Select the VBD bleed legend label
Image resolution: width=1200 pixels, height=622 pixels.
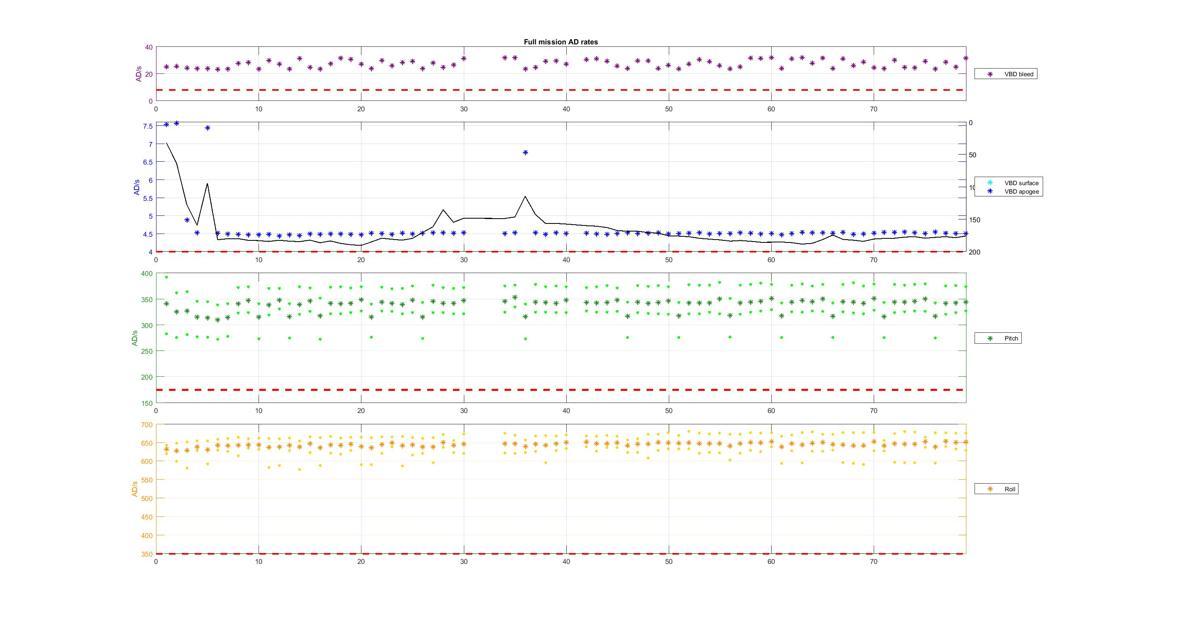(1019, 74)
